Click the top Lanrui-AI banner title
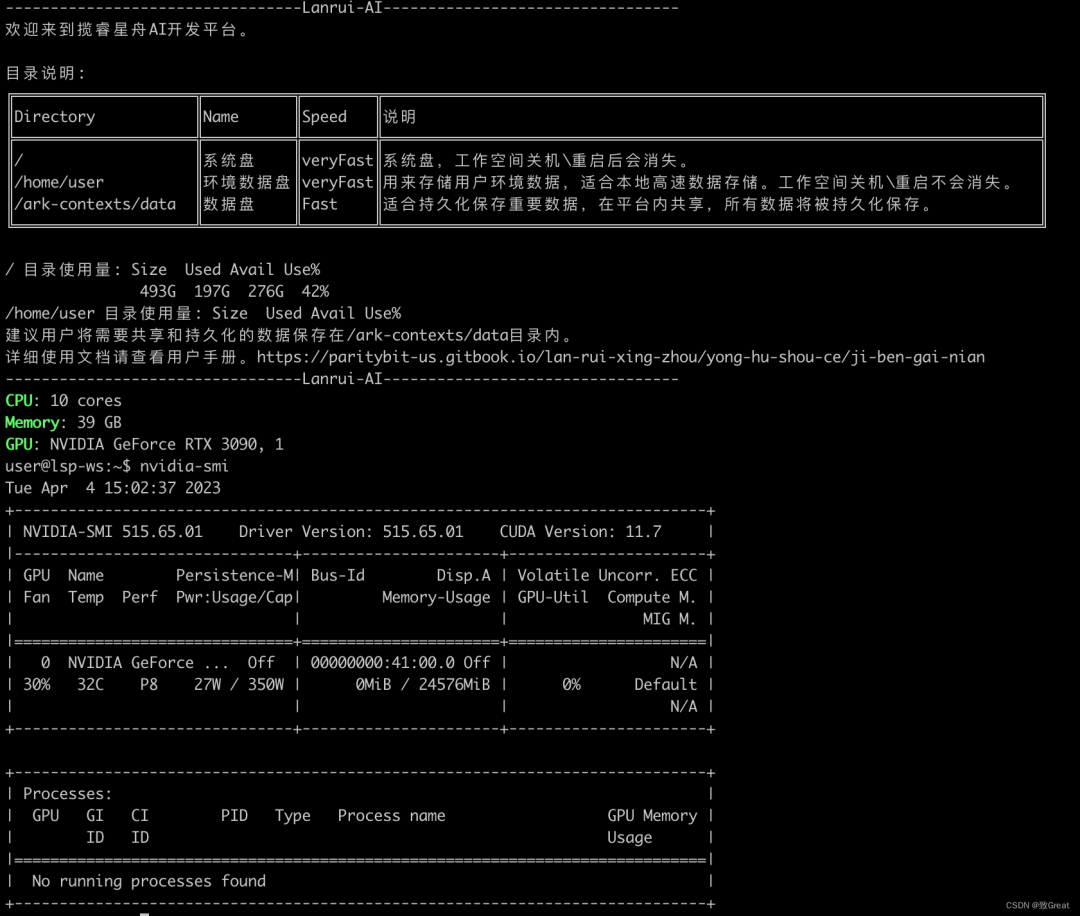Screen dimensions: 1080x916 pos(342,8)
